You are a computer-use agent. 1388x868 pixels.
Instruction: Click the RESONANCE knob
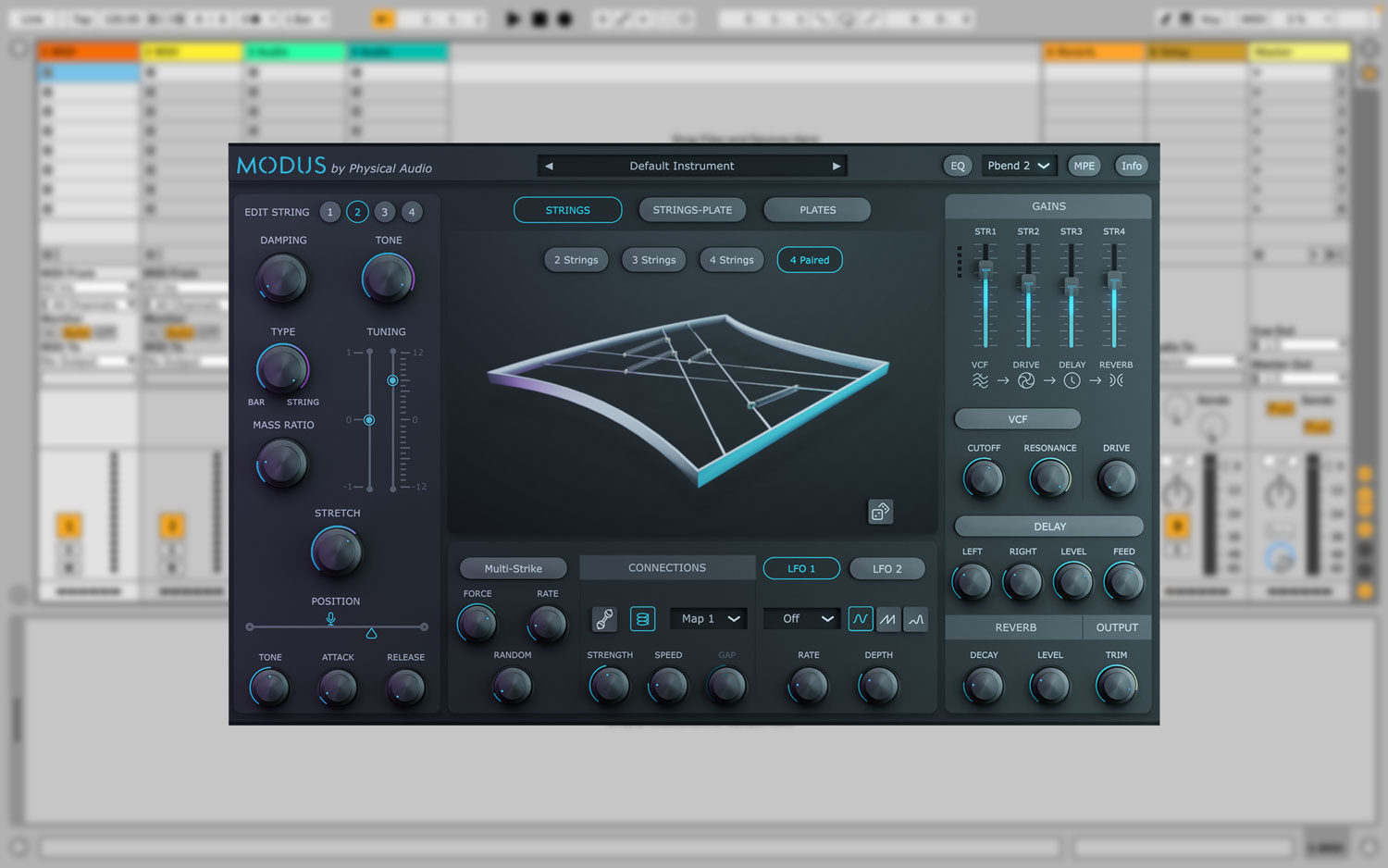click(x=1050, y=478)
